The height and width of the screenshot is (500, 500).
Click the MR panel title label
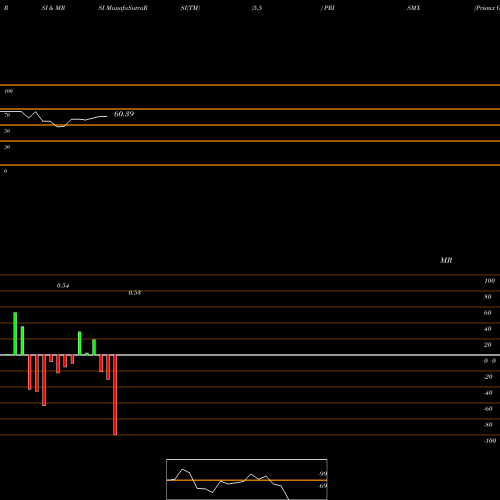click(x=446, y=260)
